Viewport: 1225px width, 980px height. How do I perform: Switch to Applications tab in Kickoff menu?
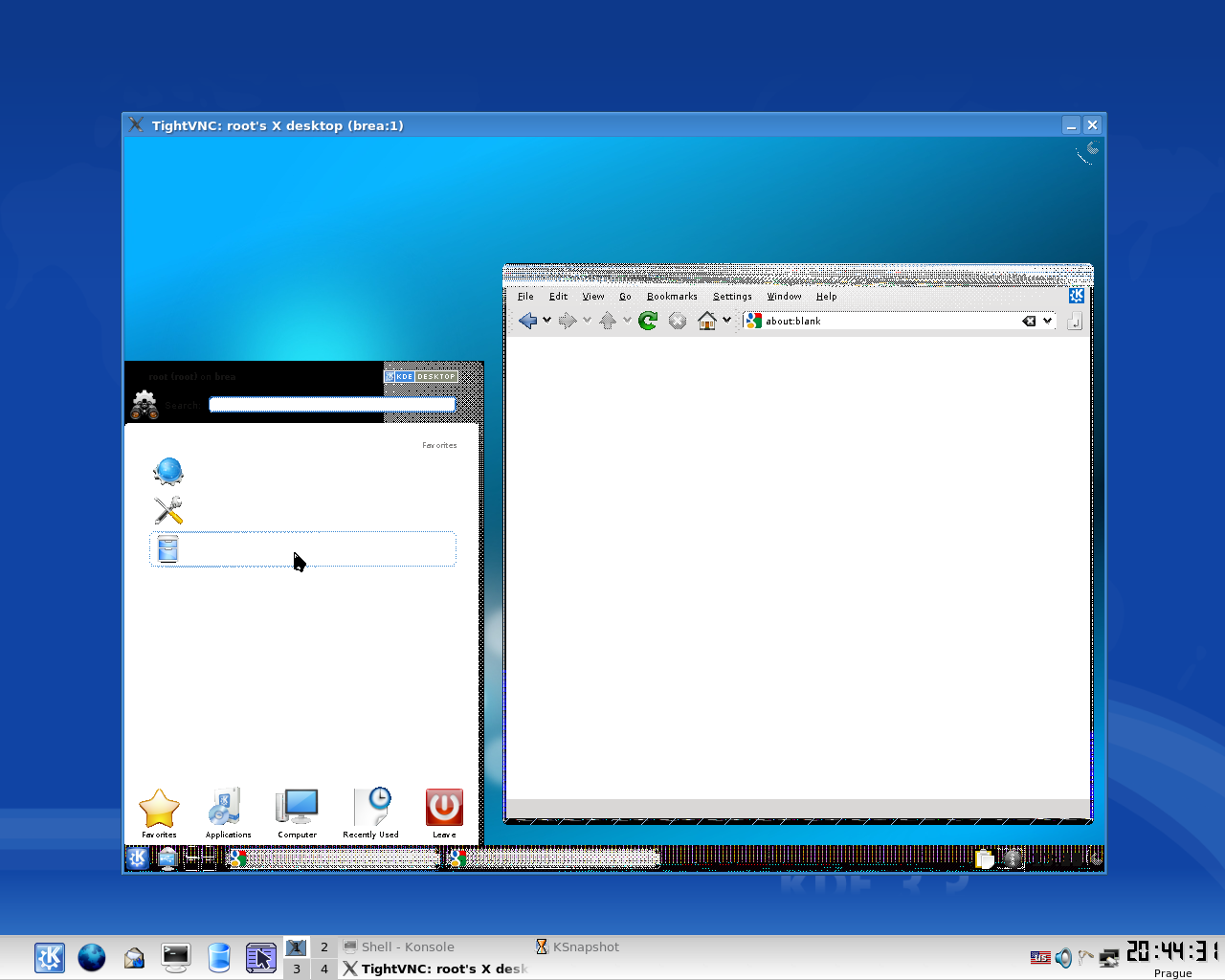click(x=228, y=813)
